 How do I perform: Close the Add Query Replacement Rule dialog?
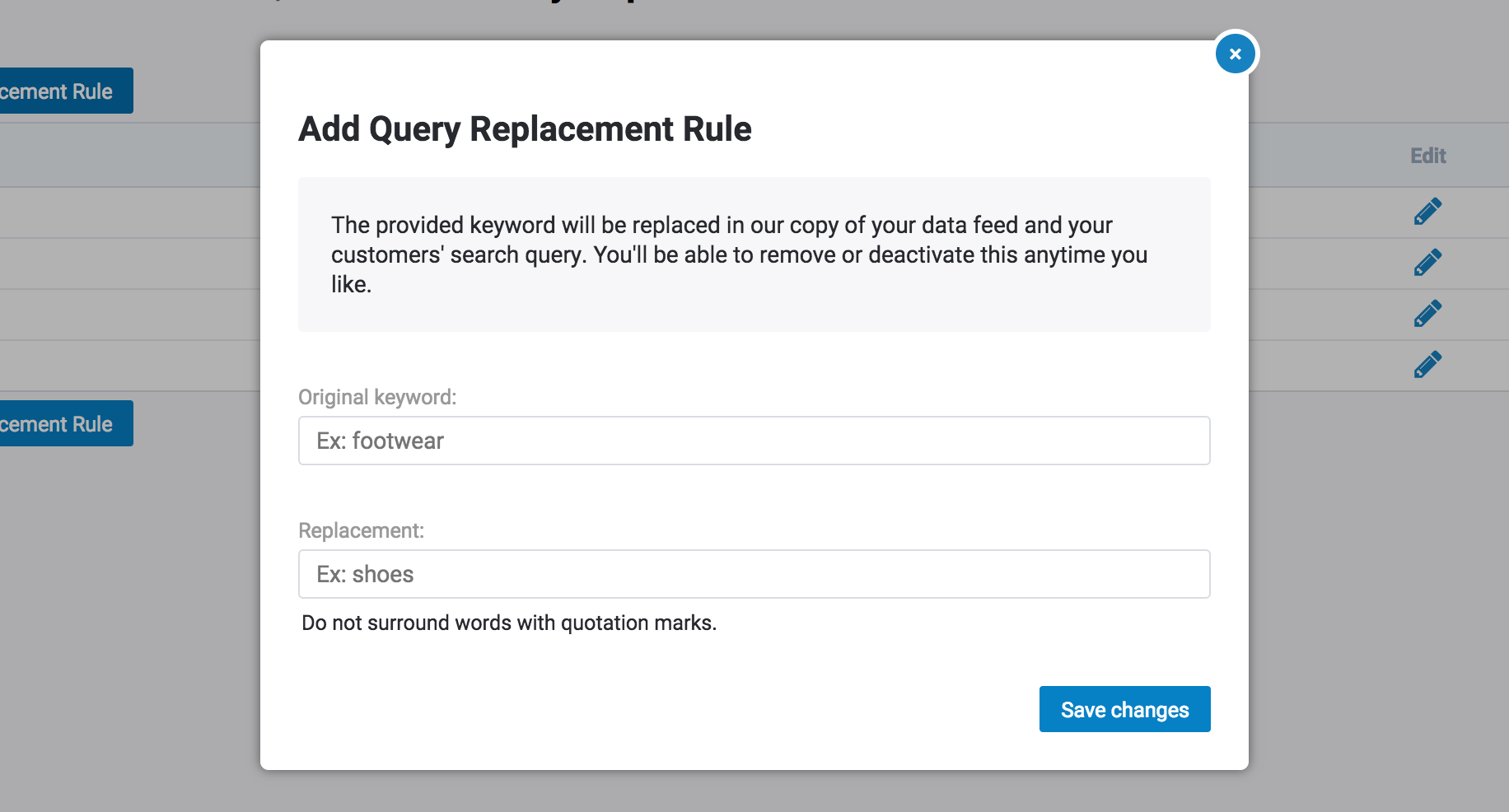pos(1235,54)
